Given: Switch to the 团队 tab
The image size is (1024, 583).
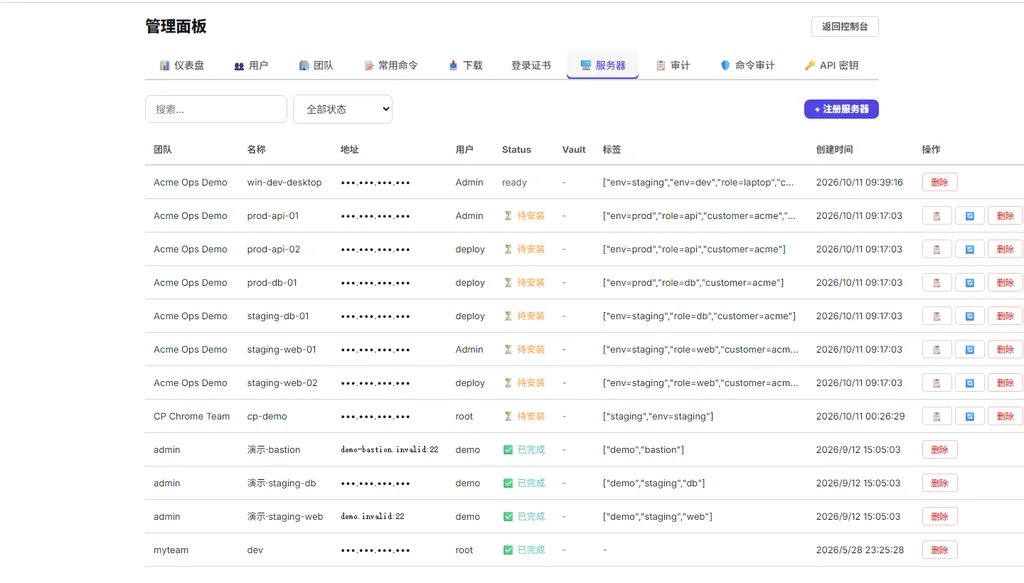Looking at the screenshot, I should tap(316, 65).
